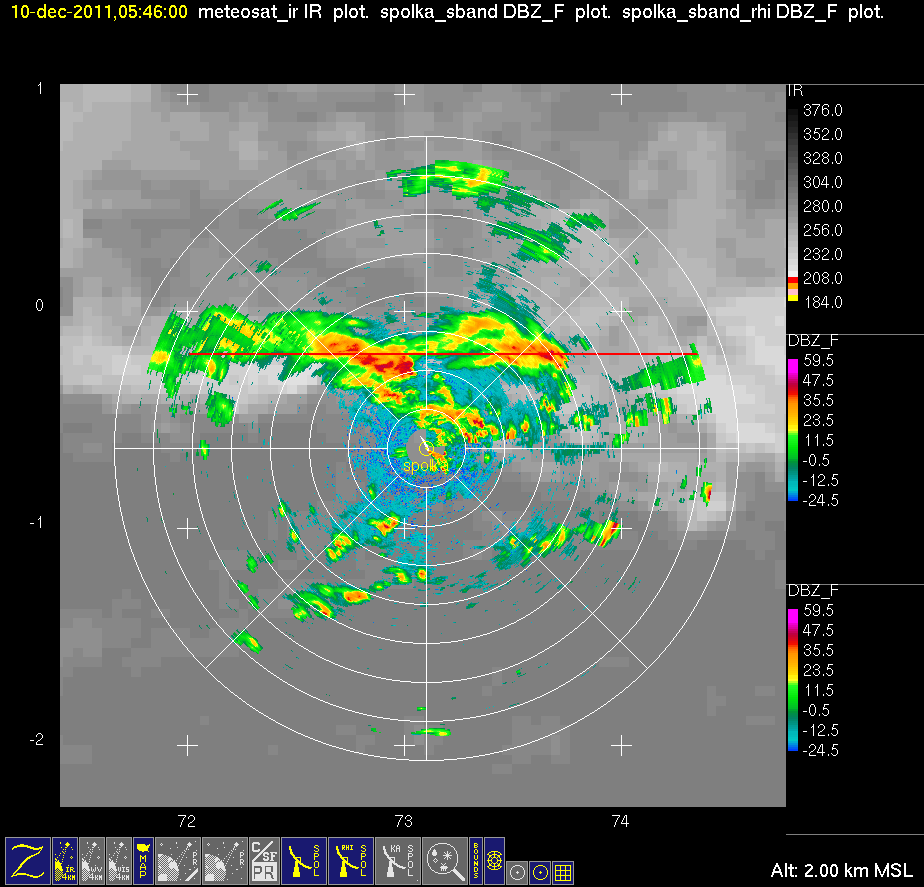Select the blue circle-dot button
Screen dimensions: 924x887
[540, 870]
